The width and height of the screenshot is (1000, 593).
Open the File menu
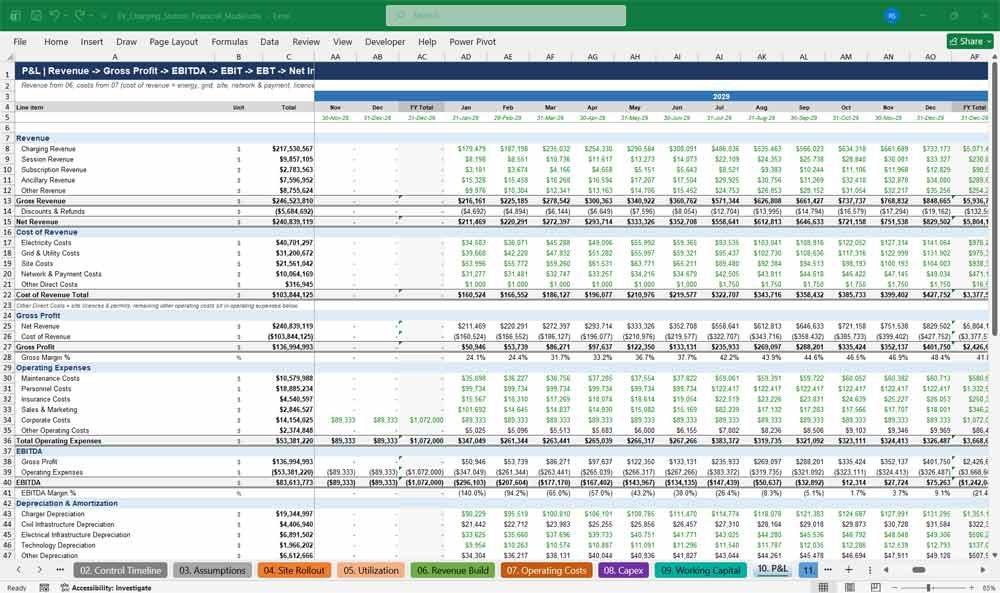[x=20, y=41]
